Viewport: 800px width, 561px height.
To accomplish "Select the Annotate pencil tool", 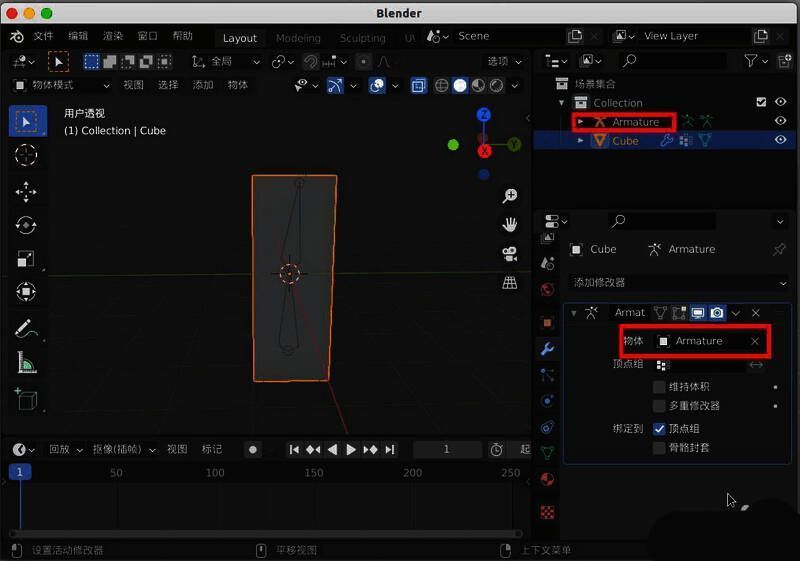I will (x=27, y=328).
